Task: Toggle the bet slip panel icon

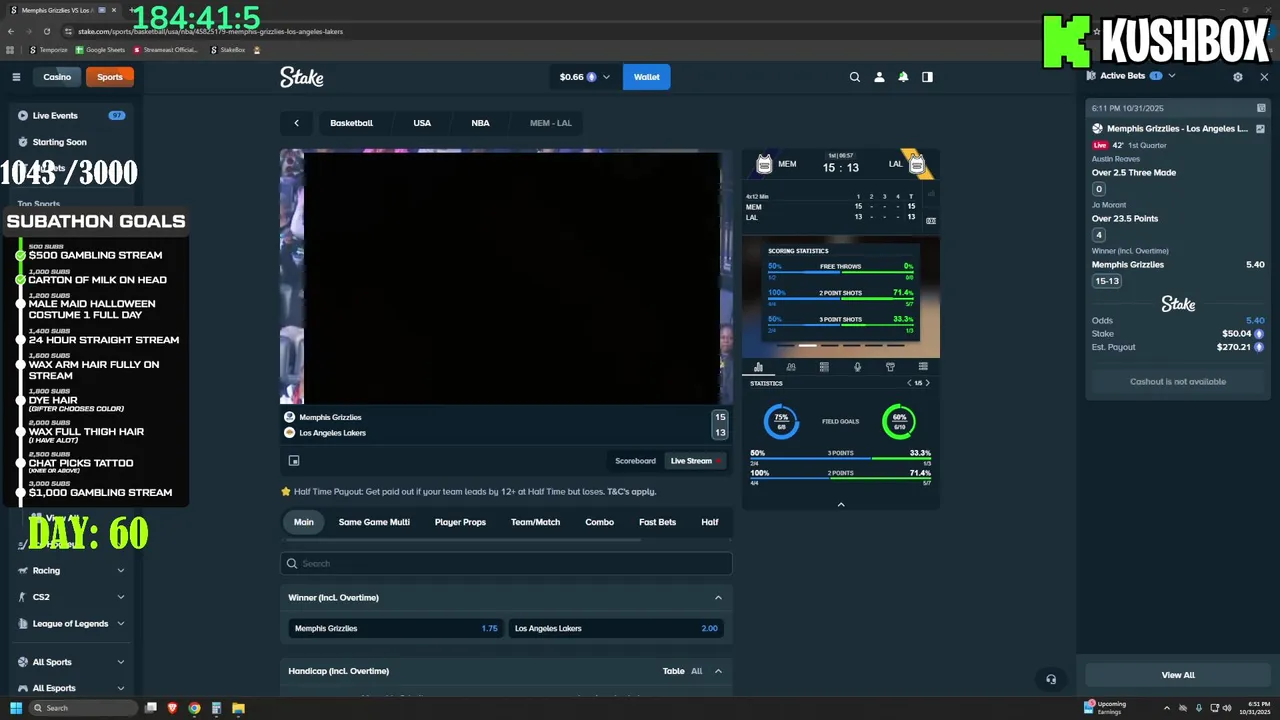Action: tap(927, 77)
